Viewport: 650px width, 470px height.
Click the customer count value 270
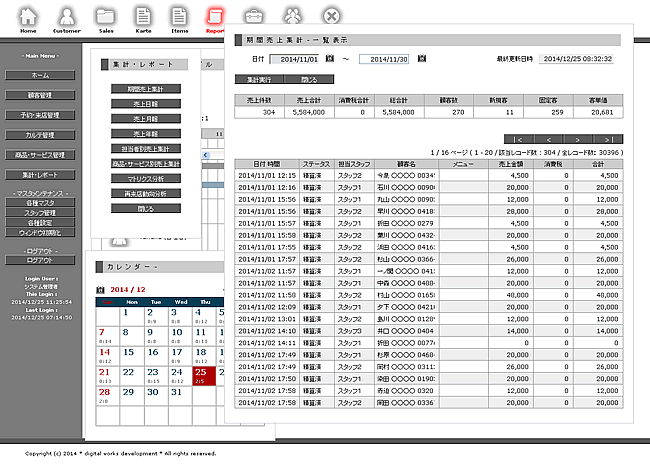coord(449,112)
